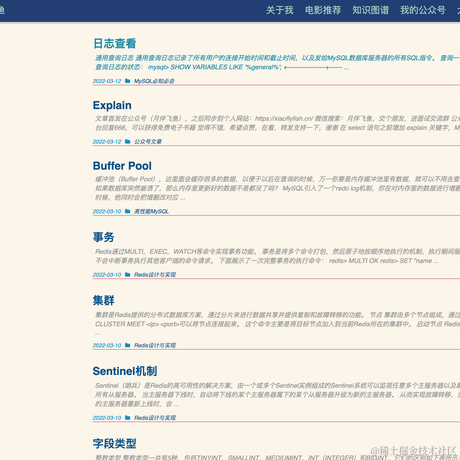The width and height of the screenshot is (460, 460).
Task: Click folder icon under Buffer Pool post
Action: [127, 211]
